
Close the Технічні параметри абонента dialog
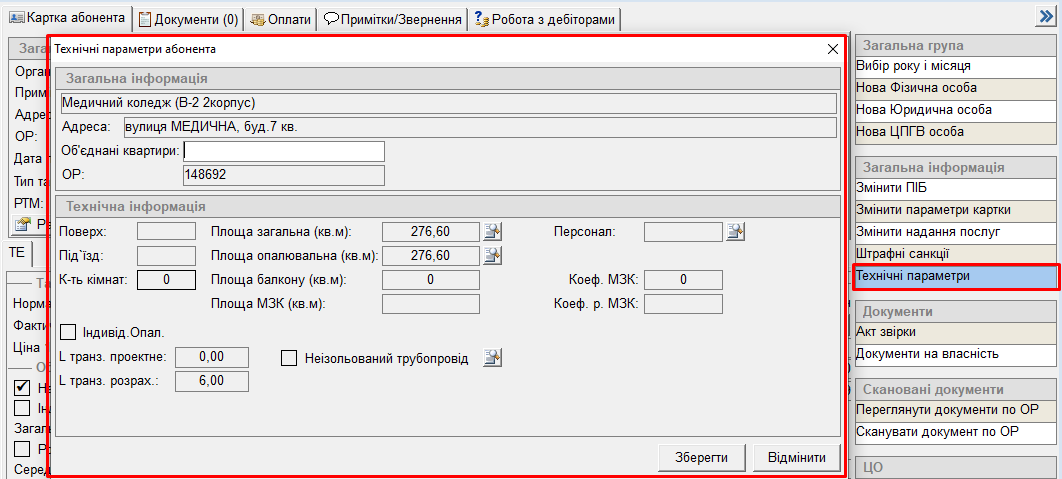point(832,49)
